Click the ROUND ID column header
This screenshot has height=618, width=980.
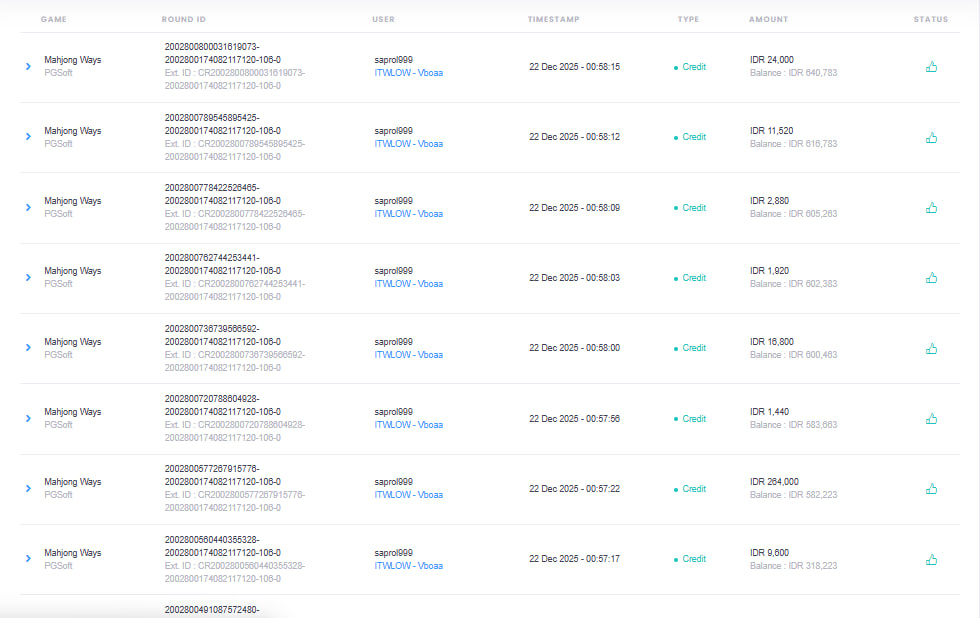point(184,19)
